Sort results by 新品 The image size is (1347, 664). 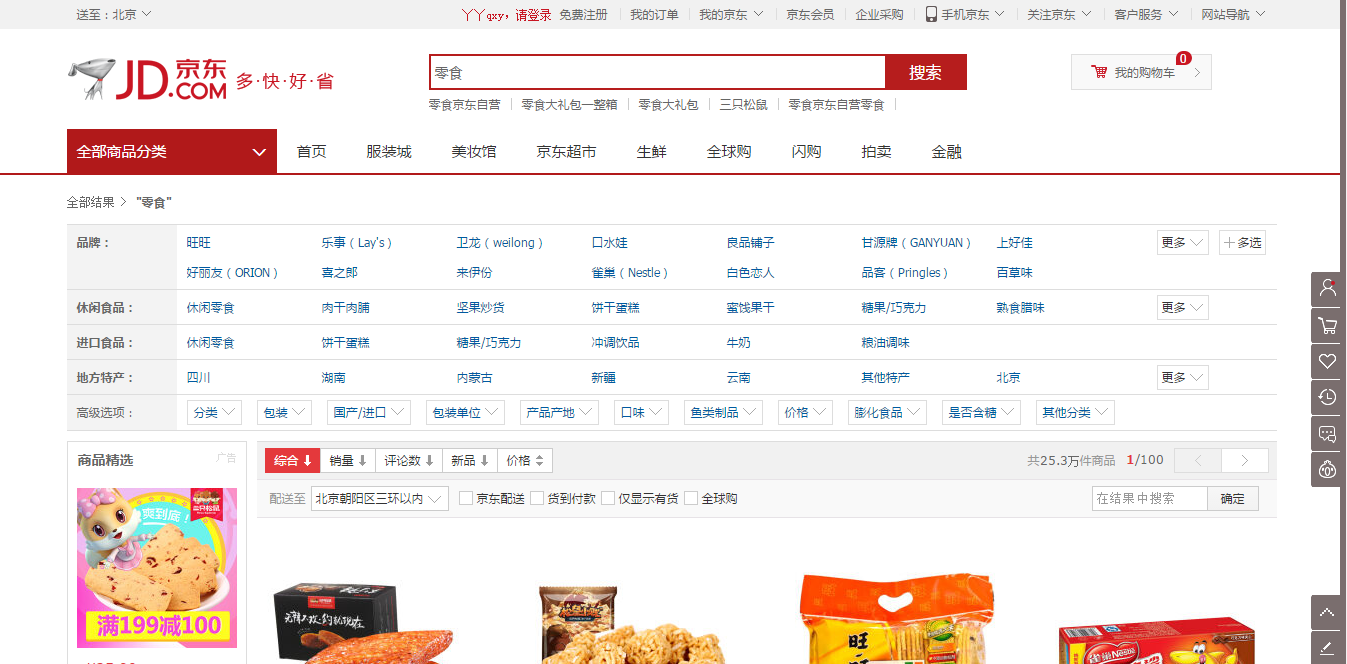click(469, 461)
